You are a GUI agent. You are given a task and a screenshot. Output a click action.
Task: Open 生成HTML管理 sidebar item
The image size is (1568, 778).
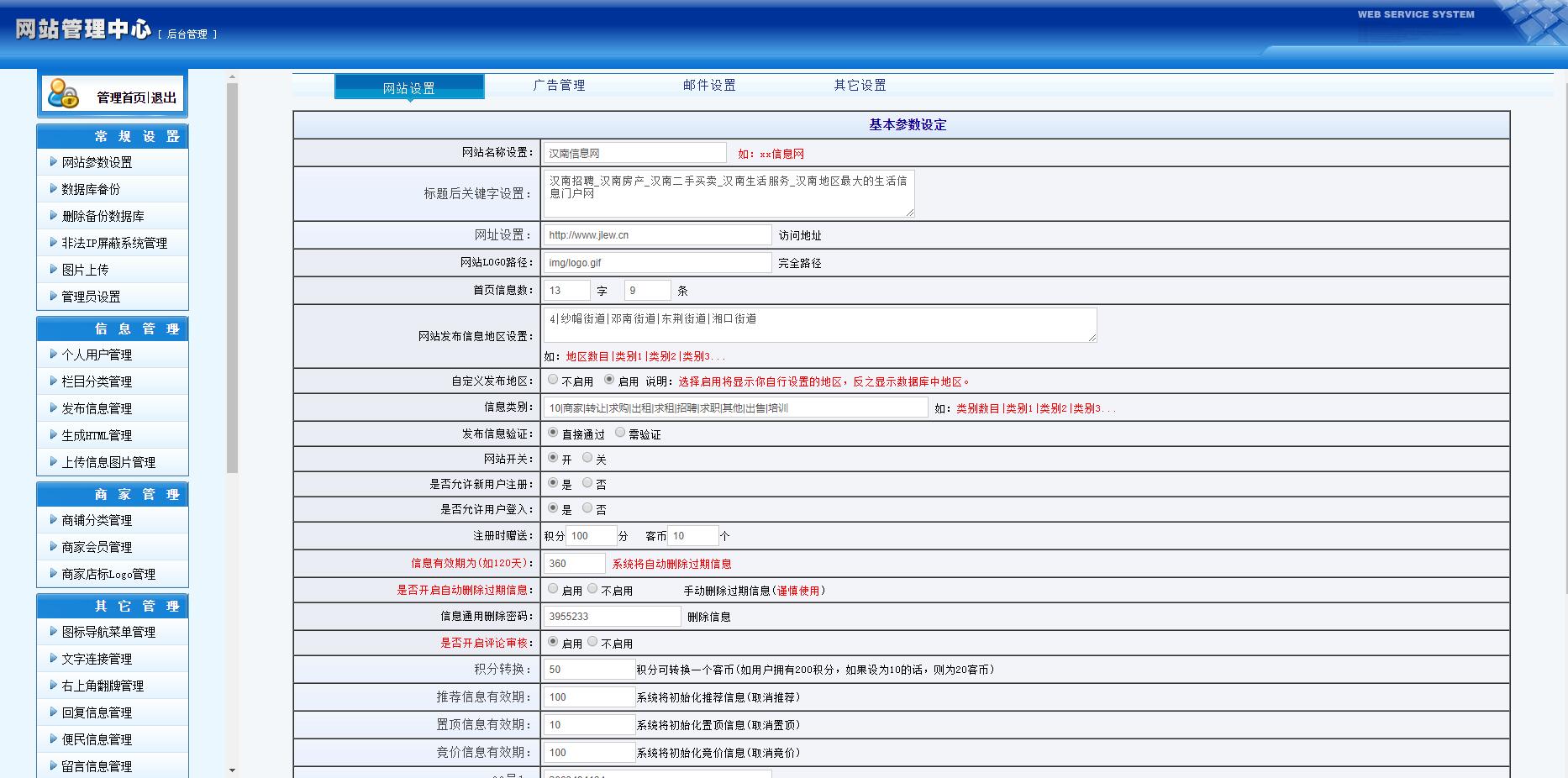(x=97, y=435)
